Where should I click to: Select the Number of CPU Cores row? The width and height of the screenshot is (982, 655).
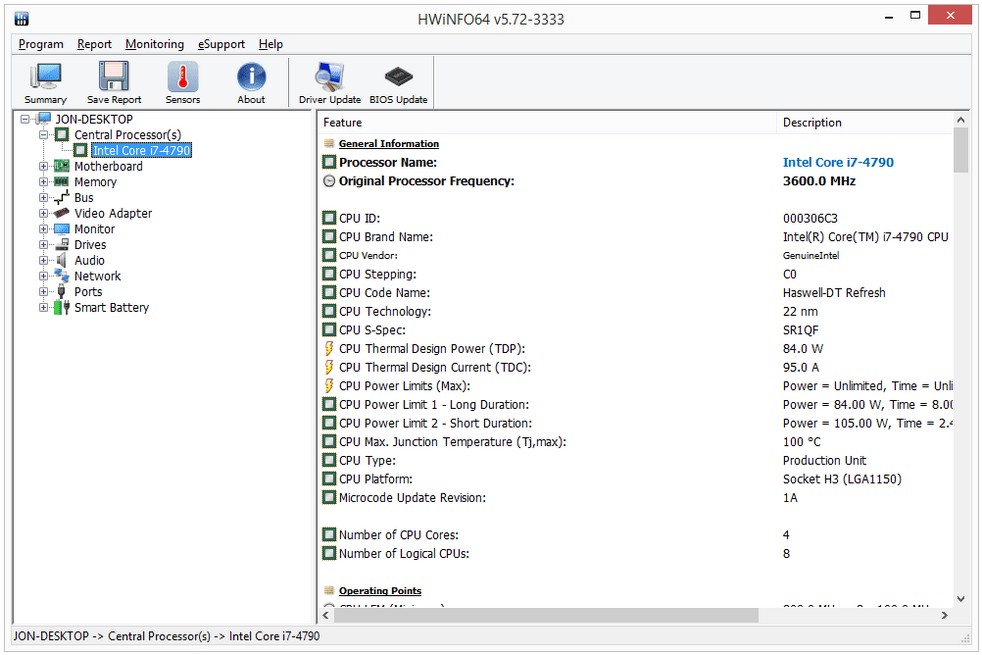tap(636, 535)
